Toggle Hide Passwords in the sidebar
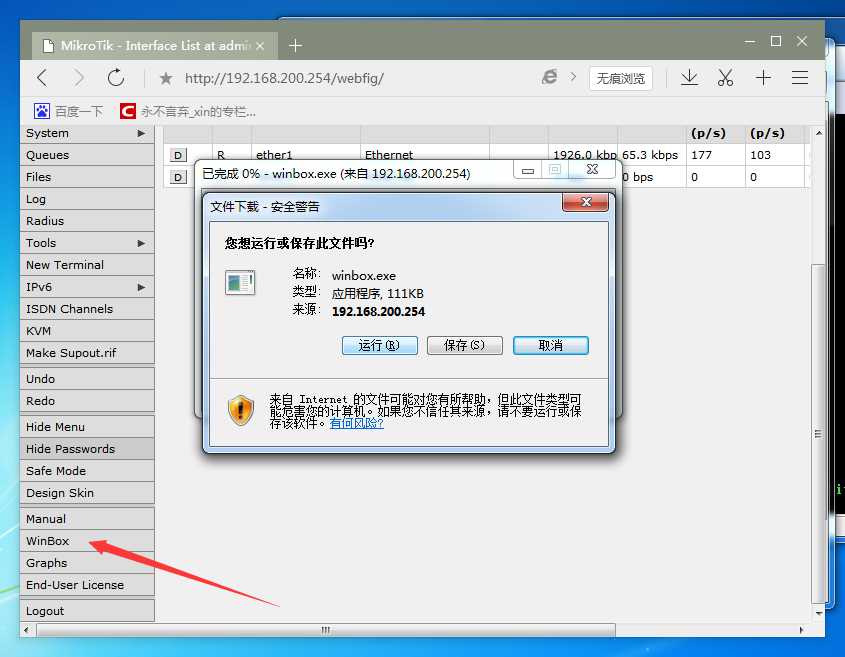Image resolution: width=845 pixels, height=657 pixels. [87, 449]
